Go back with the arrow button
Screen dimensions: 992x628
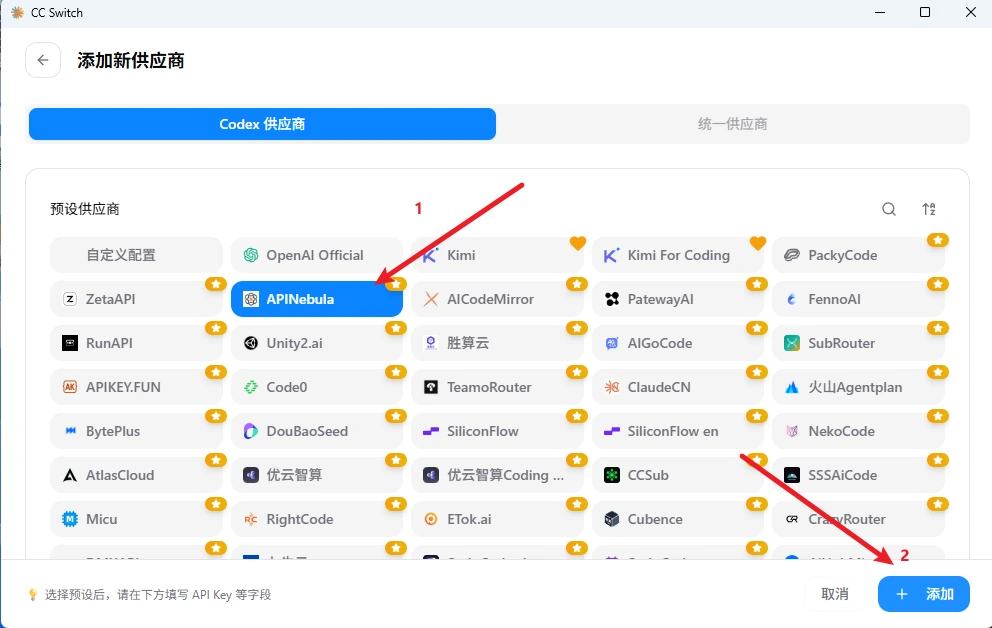43,60
